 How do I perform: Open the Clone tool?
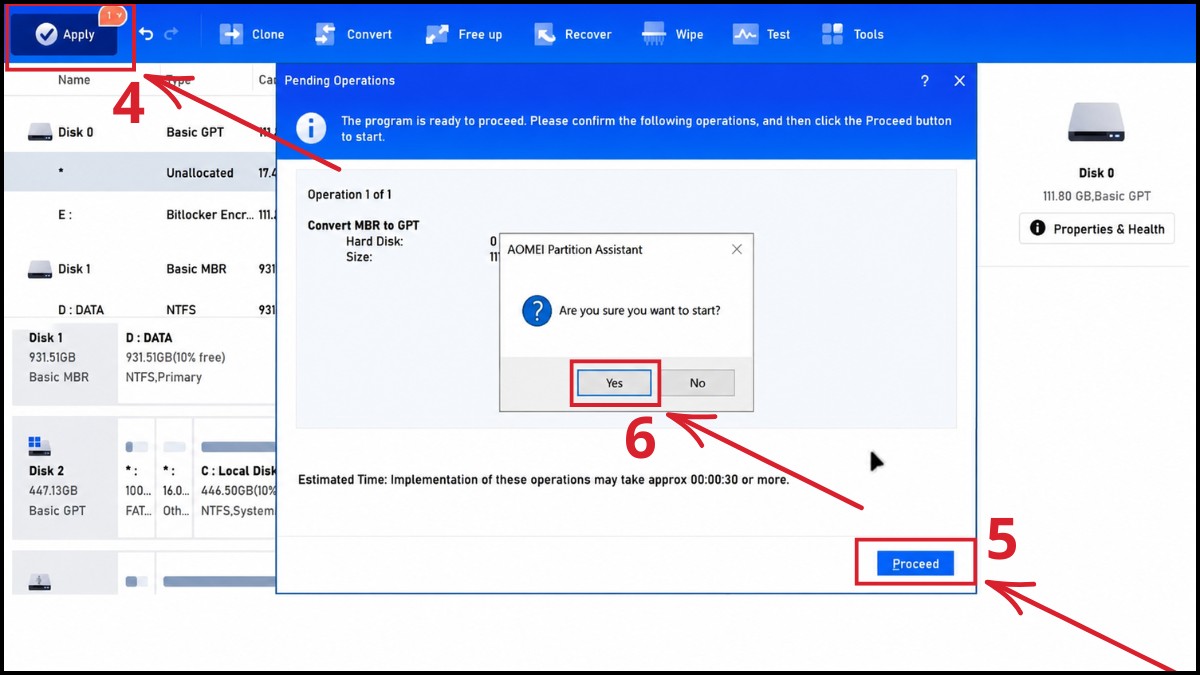coord(252,34)
